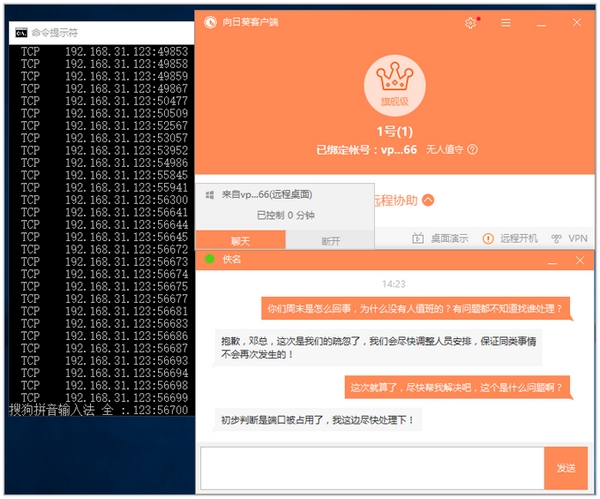Click device name 1号(1)
This screenshot has height=499, width=600.
395,131
